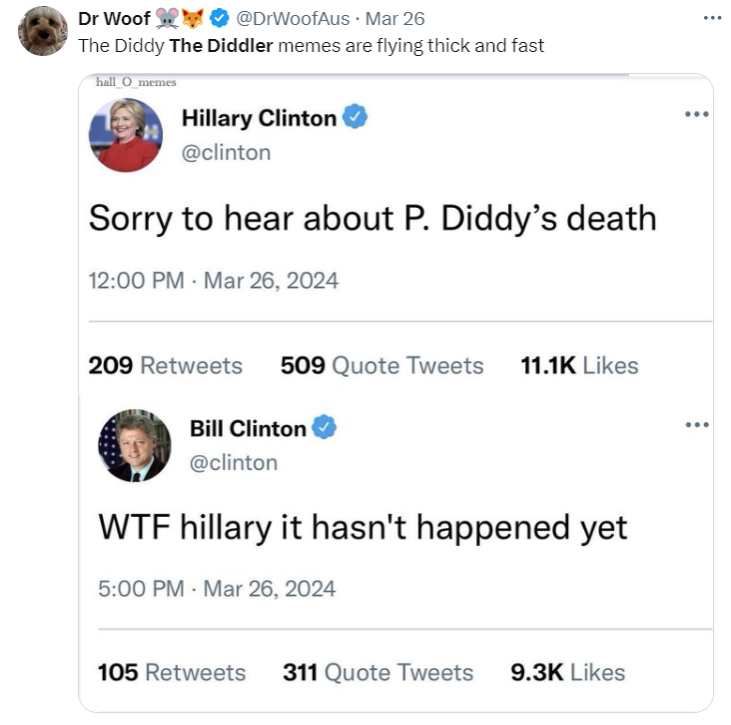Viewport: 731px width, 725px height.
Task: View the 9.3K Likes on Bill's tweet
Action: tap(568, 672)
